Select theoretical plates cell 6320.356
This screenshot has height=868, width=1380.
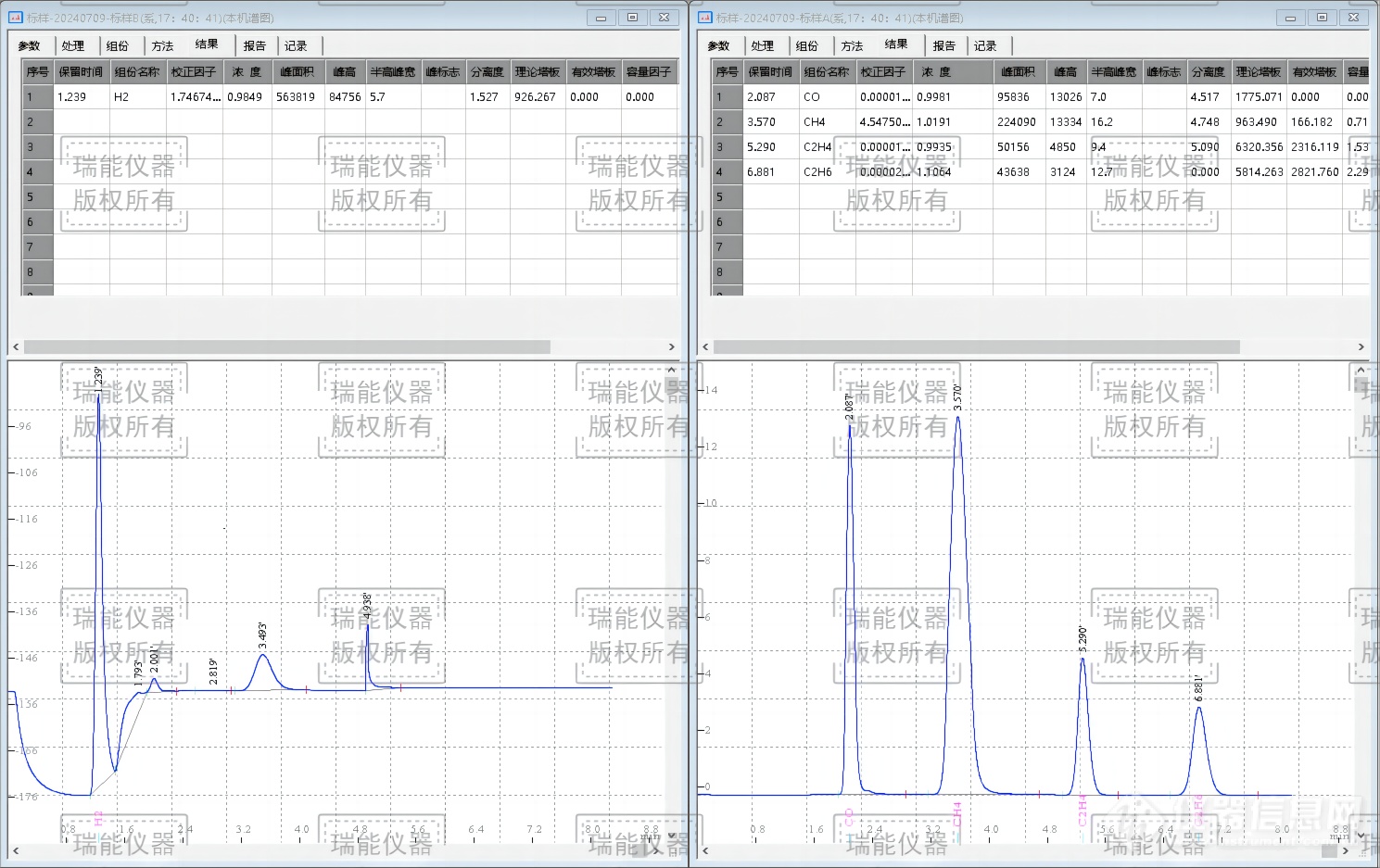1259,146
